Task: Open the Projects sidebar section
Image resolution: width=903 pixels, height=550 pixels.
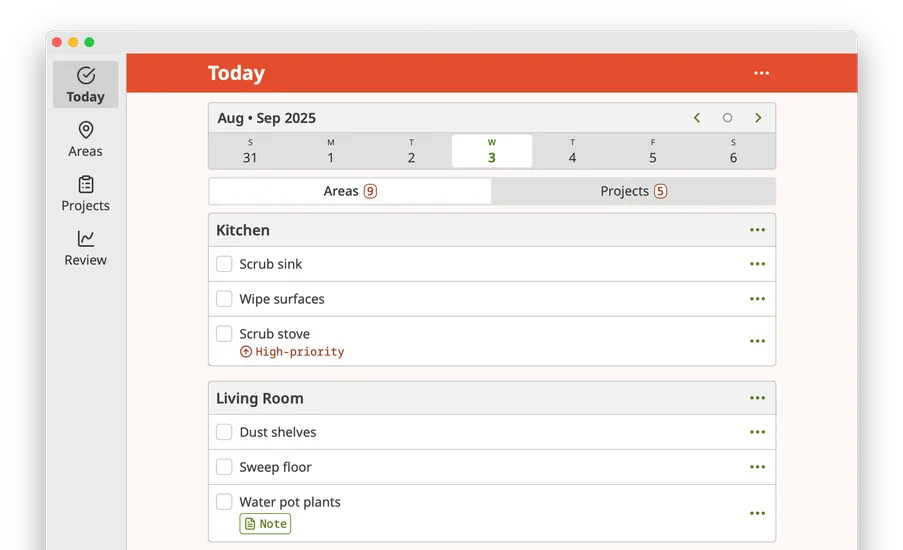Action: click(86, 194)
